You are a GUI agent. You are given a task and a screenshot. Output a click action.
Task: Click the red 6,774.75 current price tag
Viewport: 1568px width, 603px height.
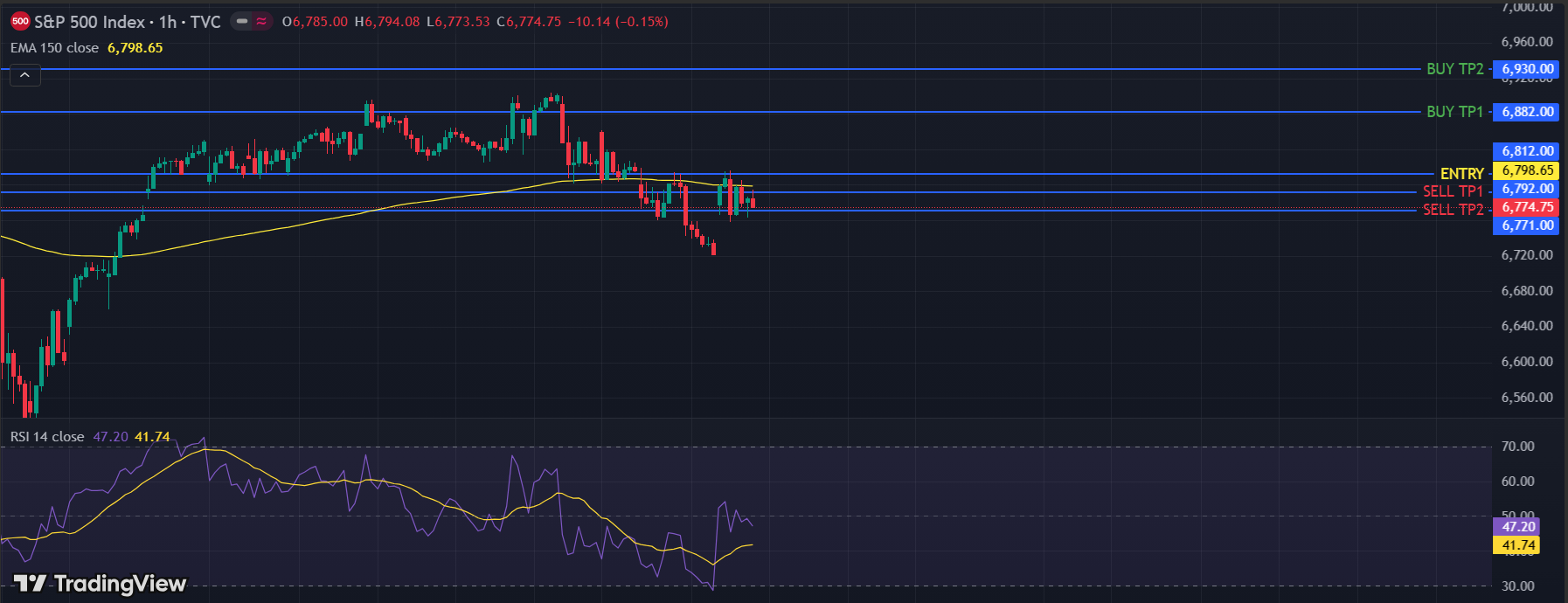1527,207
